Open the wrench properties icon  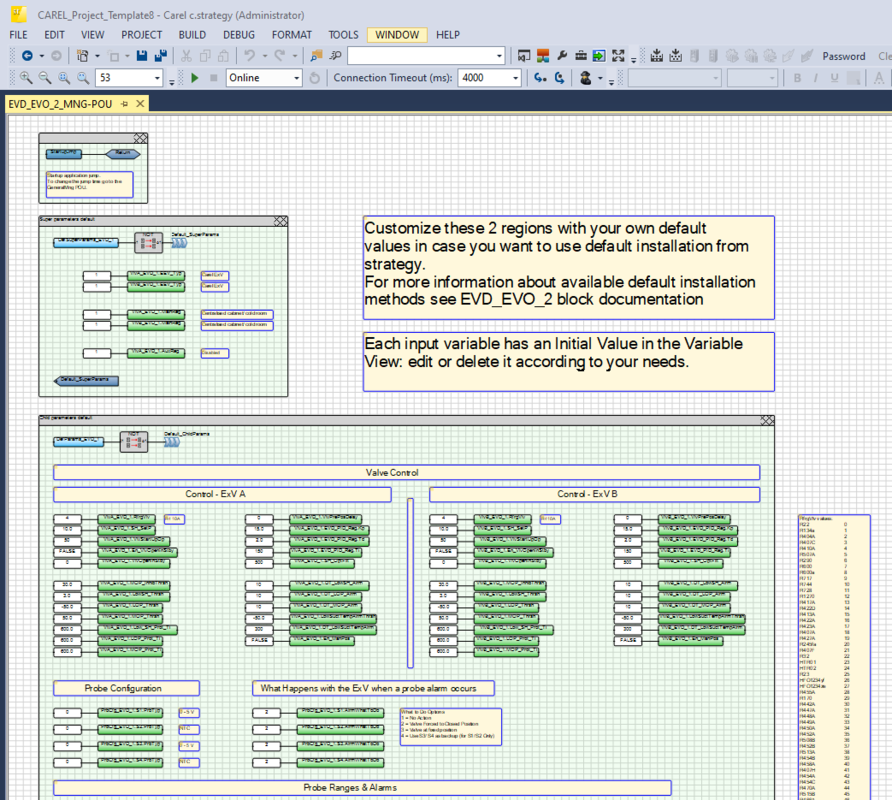click(562, 56)
